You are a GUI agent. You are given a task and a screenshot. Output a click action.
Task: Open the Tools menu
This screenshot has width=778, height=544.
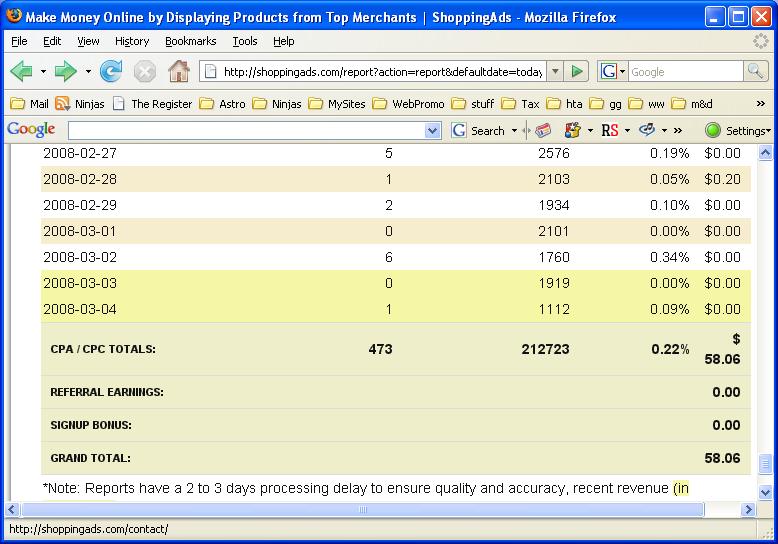(245, 41)
